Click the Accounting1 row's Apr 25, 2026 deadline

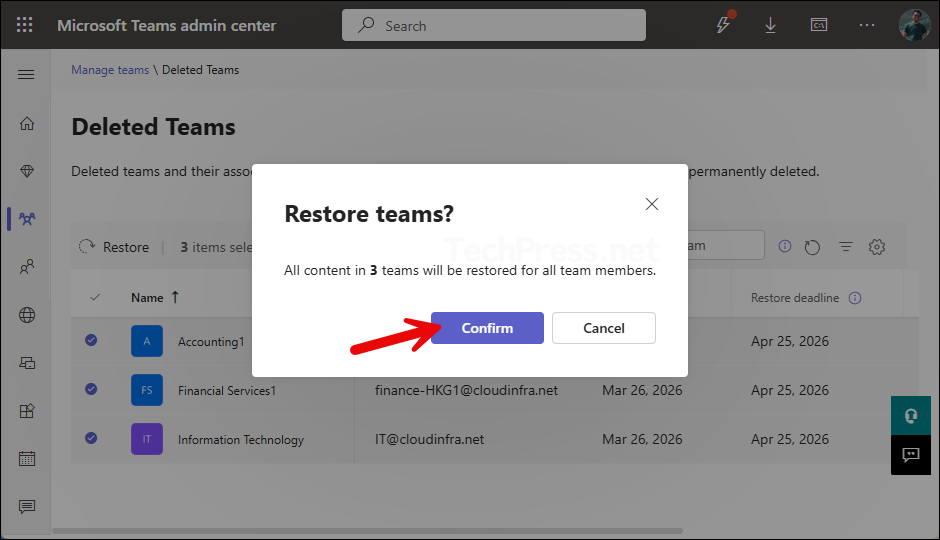[x=790, y=341]
